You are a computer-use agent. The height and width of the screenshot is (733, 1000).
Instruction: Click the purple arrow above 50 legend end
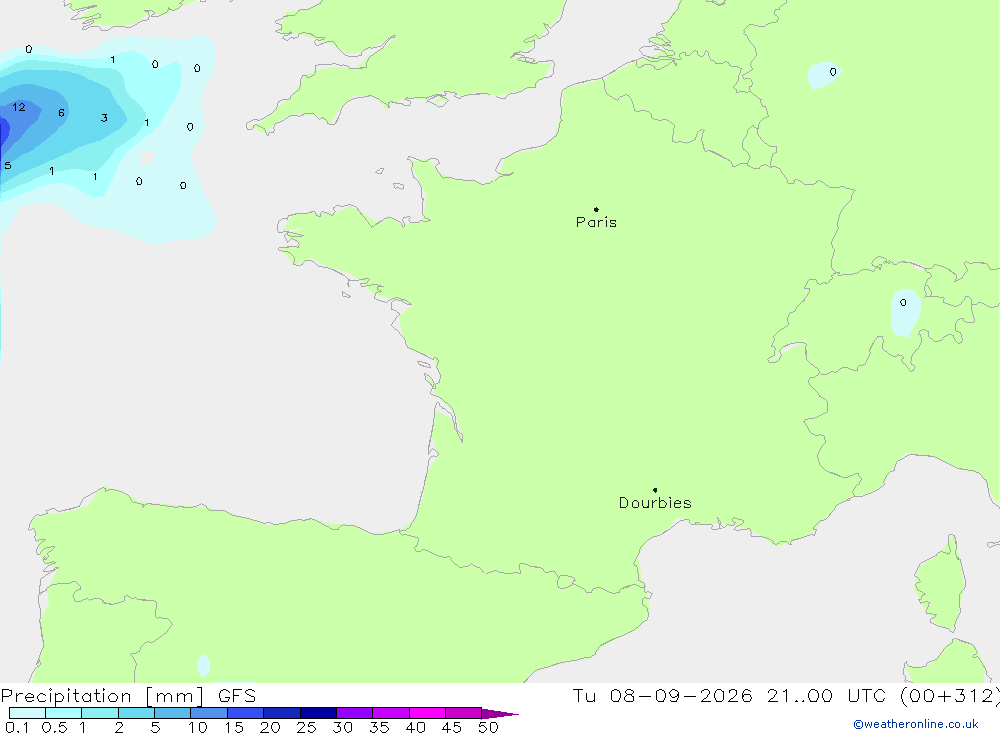500,713
